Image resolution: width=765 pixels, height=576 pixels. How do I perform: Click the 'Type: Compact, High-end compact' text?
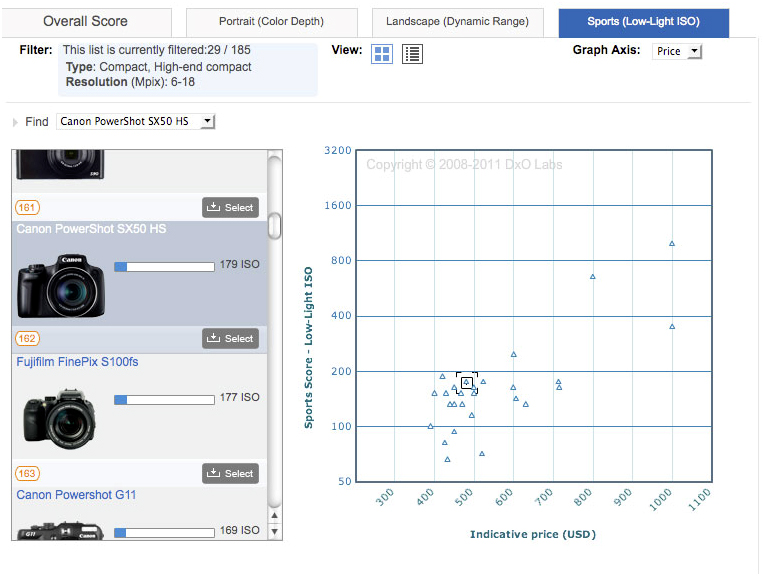(159, 67)
